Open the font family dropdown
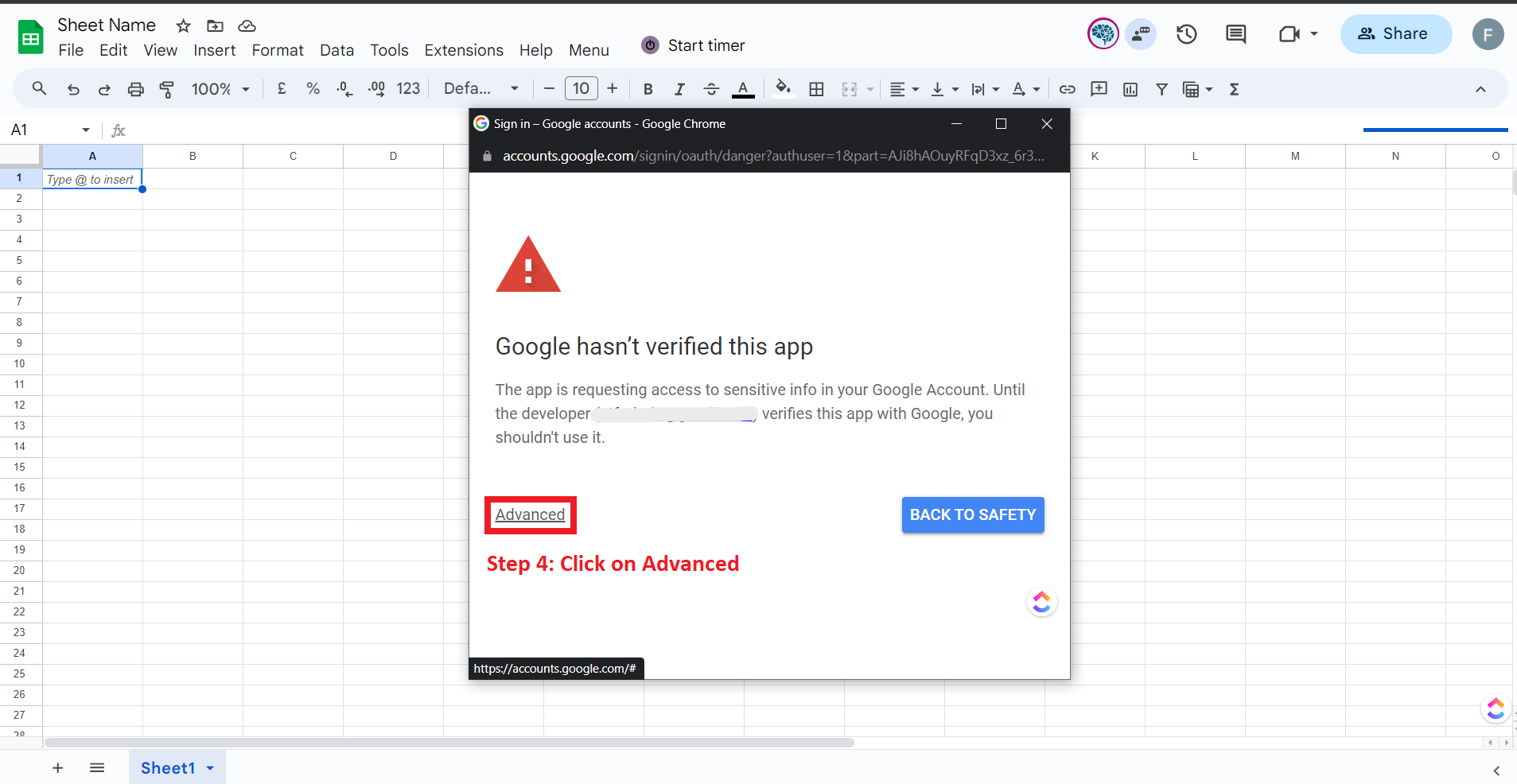This screenshot has width=1517, height=784. [x=481, y=88]
